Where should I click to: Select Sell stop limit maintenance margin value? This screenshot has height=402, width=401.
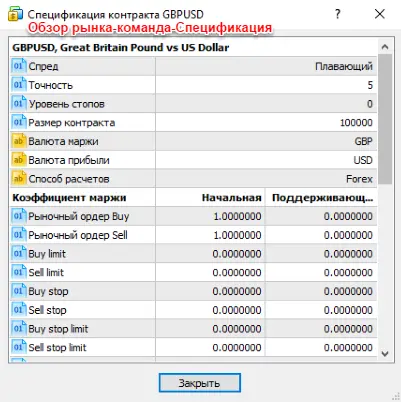(x=348, y=348)
